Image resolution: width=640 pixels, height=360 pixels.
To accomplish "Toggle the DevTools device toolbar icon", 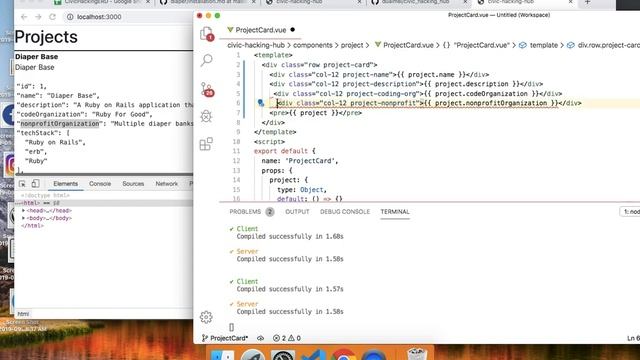I will pyautogui.click(x=36, y=184).
